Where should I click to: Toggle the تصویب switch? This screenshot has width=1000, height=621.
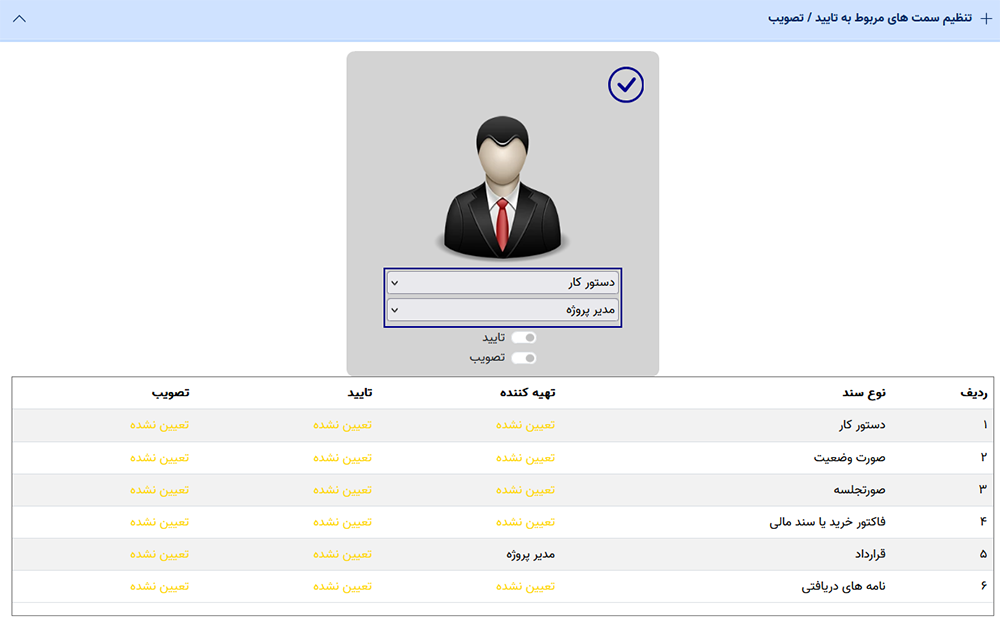[x=524, y=358]
